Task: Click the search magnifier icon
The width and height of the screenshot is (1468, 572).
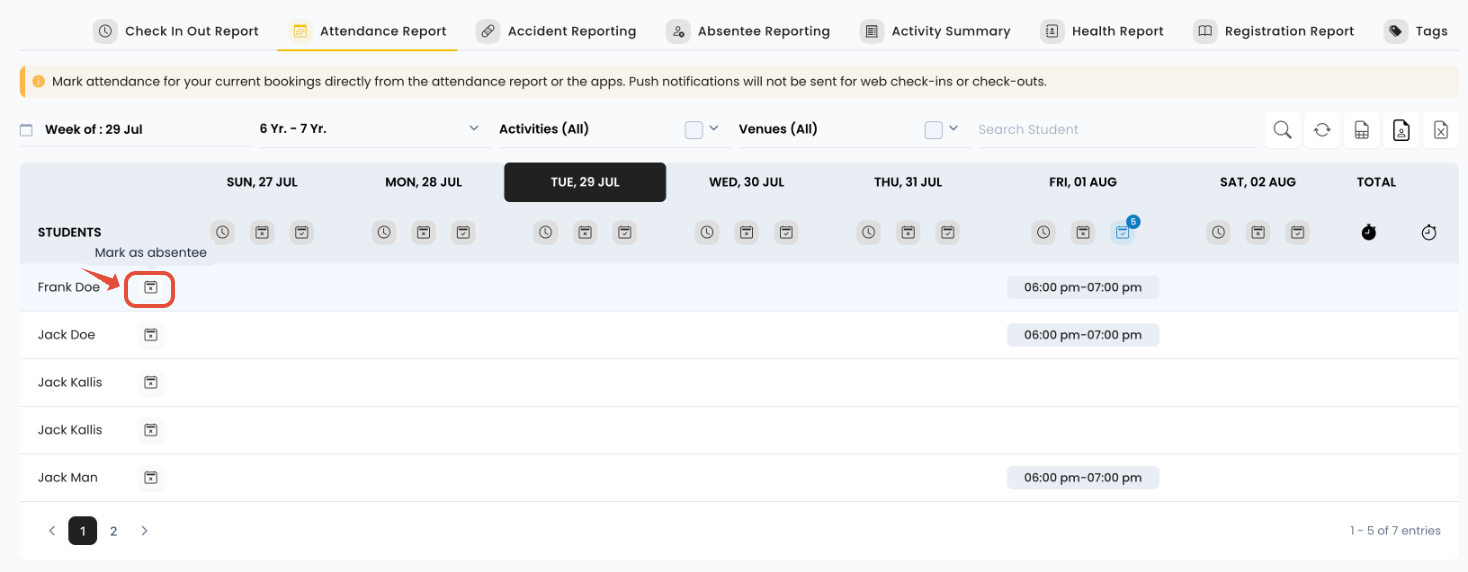Action: coord(1282,130)
